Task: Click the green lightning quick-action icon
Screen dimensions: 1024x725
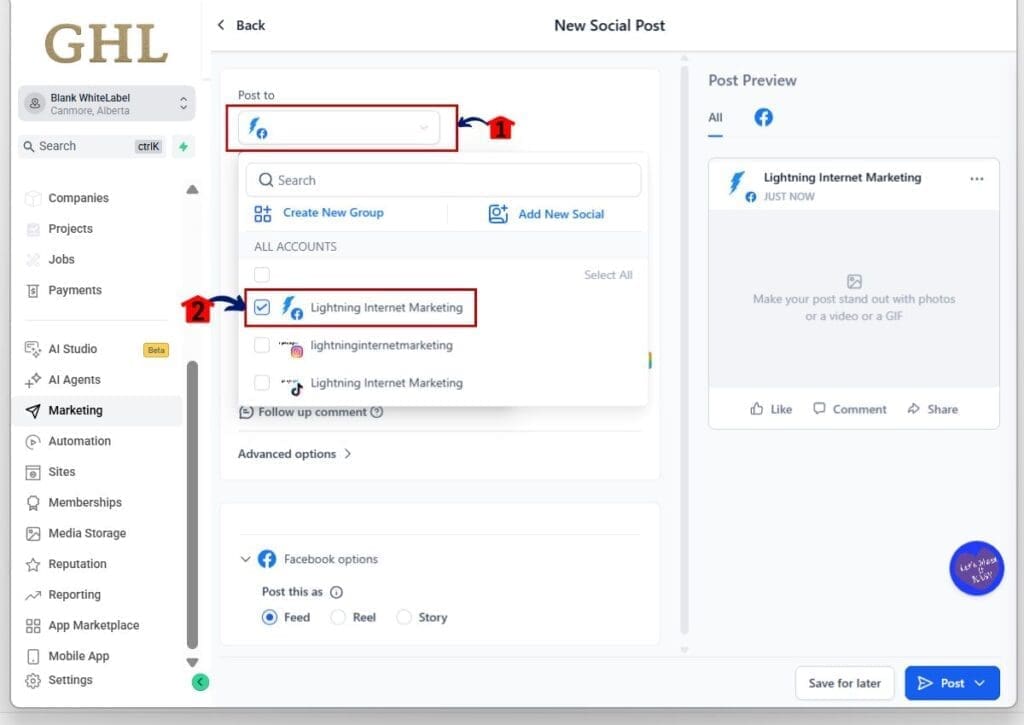Action: [184, 147]
